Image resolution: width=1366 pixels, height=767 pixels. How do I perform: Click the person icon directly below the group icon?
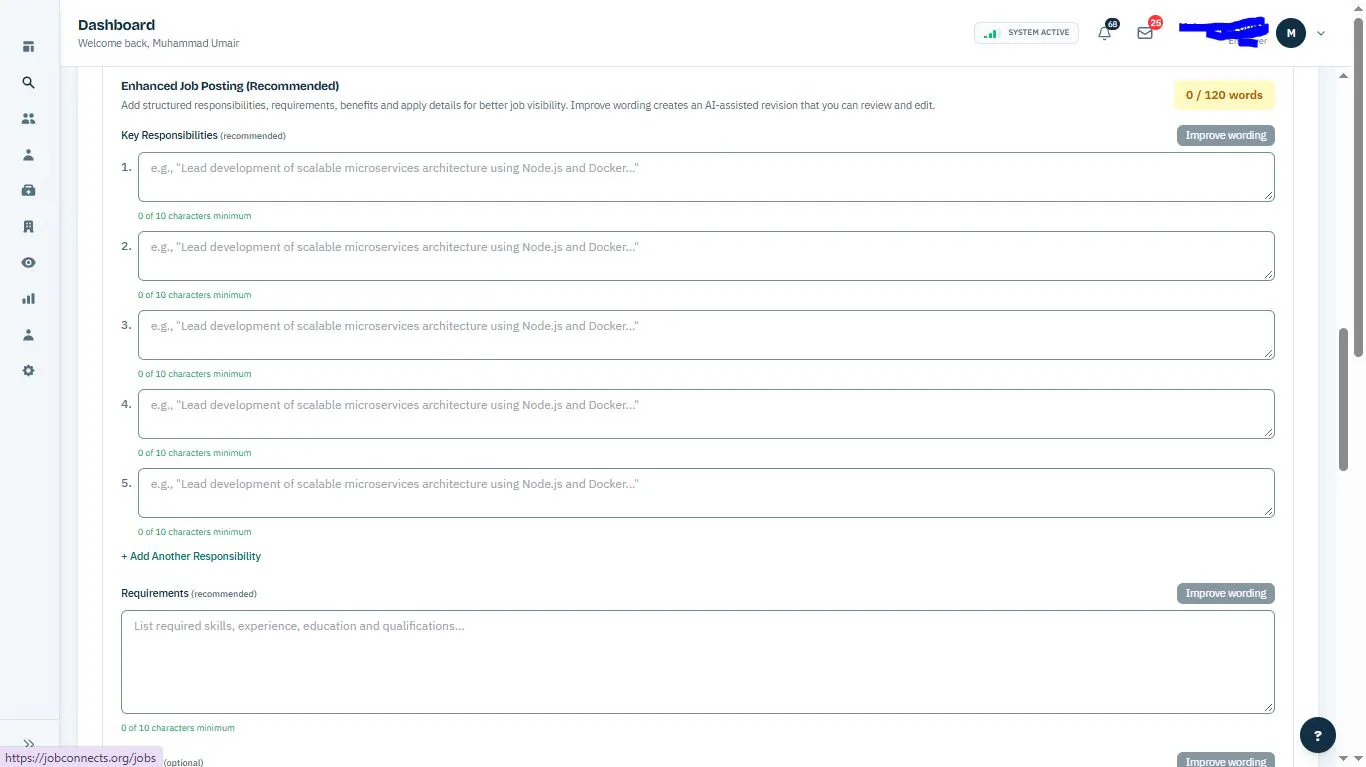pos(28,155)
